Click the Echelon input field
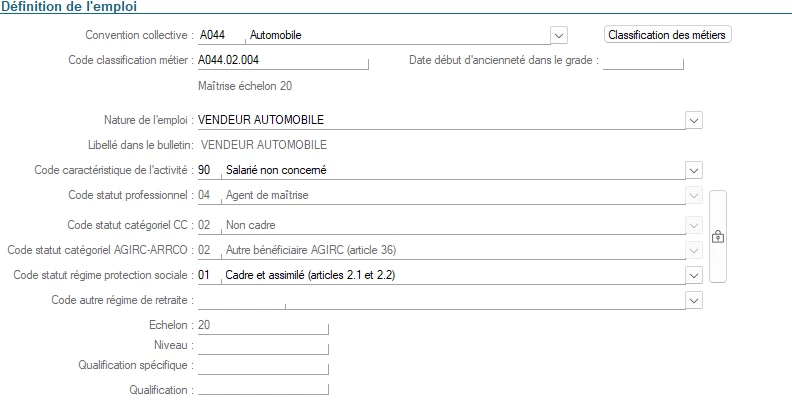 point(263,325)
